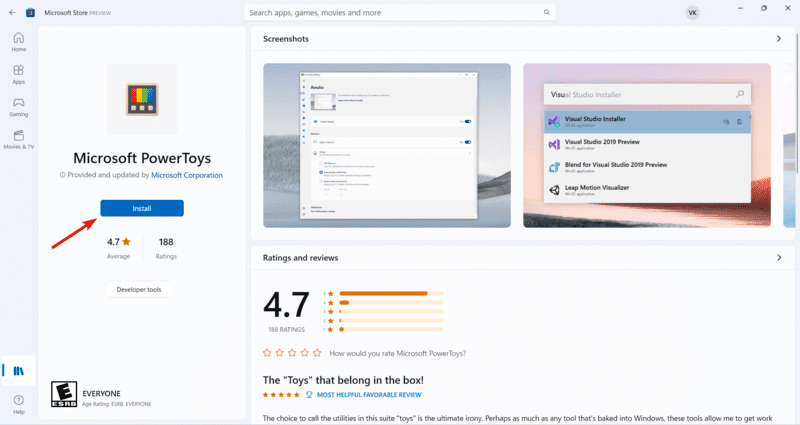The height and width of the screenshot is (425, 800).
Task: Open the Apps section in sidebar
Action: 19,74
